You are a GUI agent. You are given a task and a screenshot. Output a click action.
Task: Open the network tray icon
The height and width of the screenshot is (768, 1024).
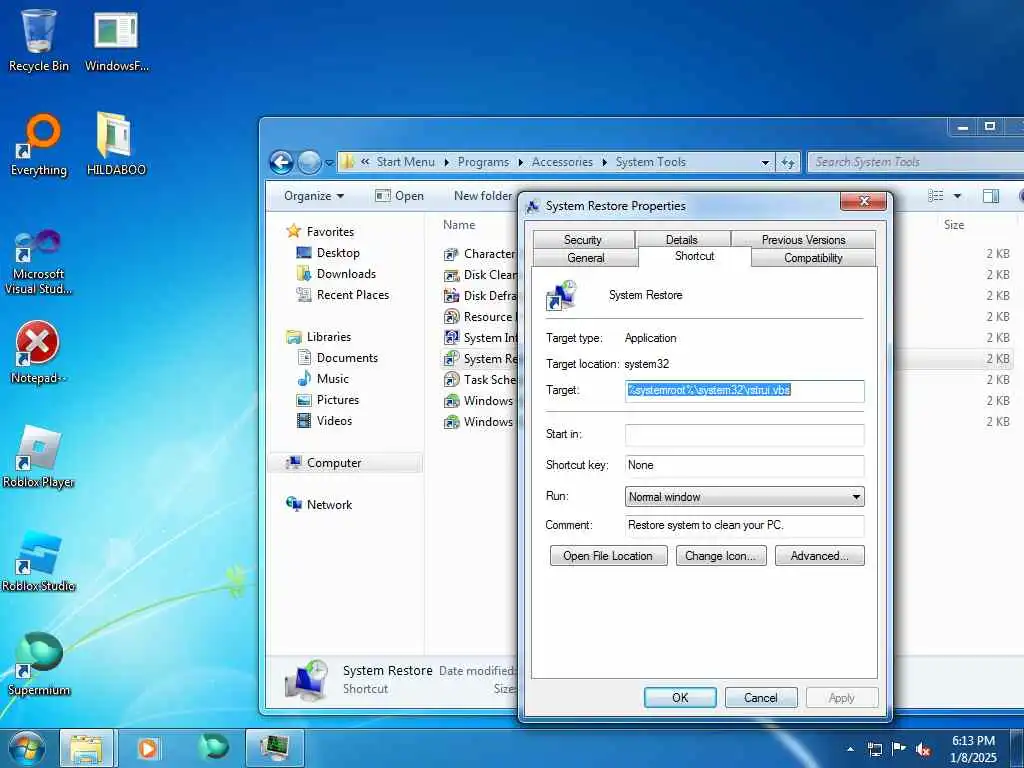coord(874,749)
